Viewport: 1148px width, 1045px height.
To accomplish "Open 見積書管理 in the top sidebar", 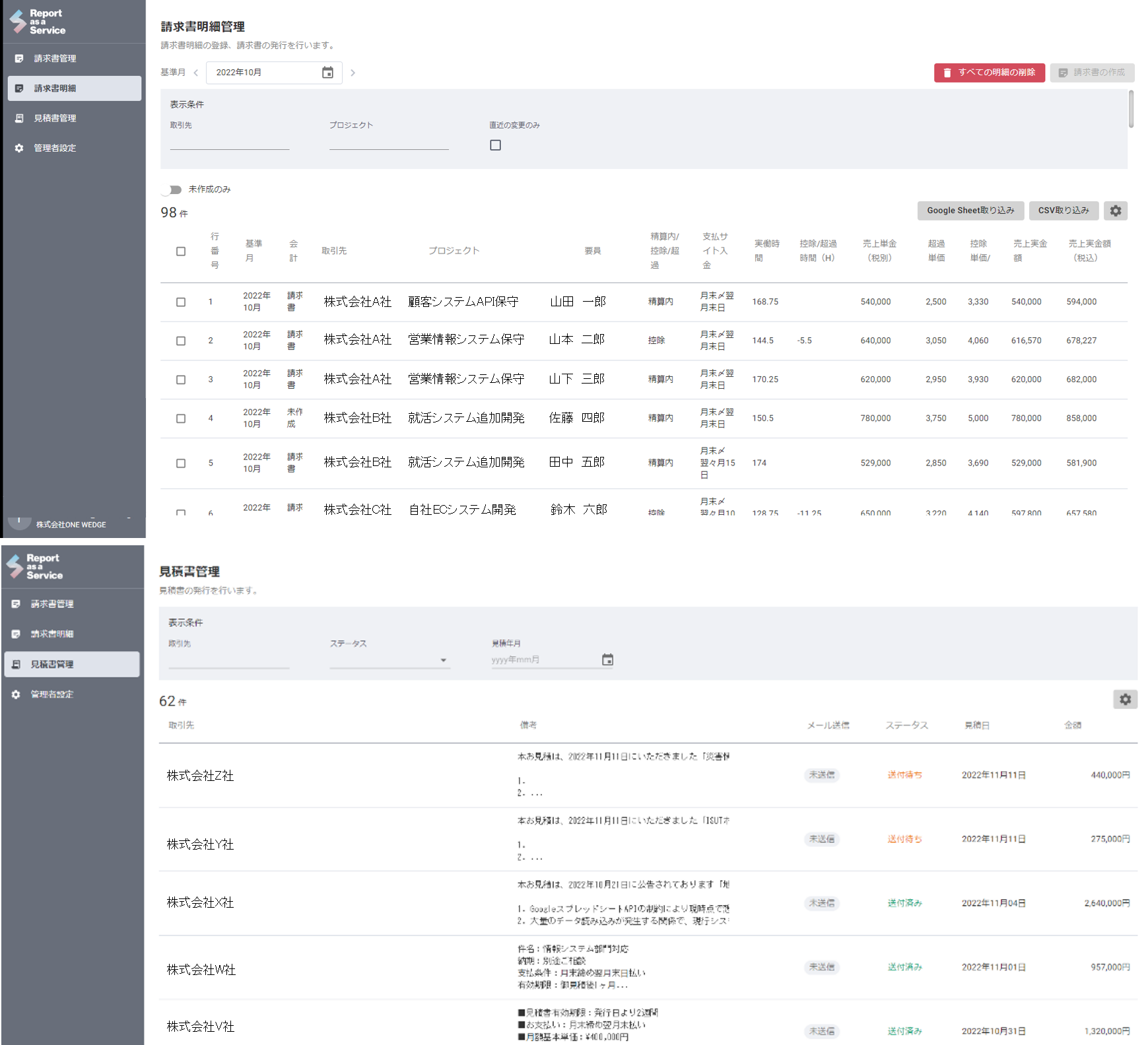I will tap(55, 118).
